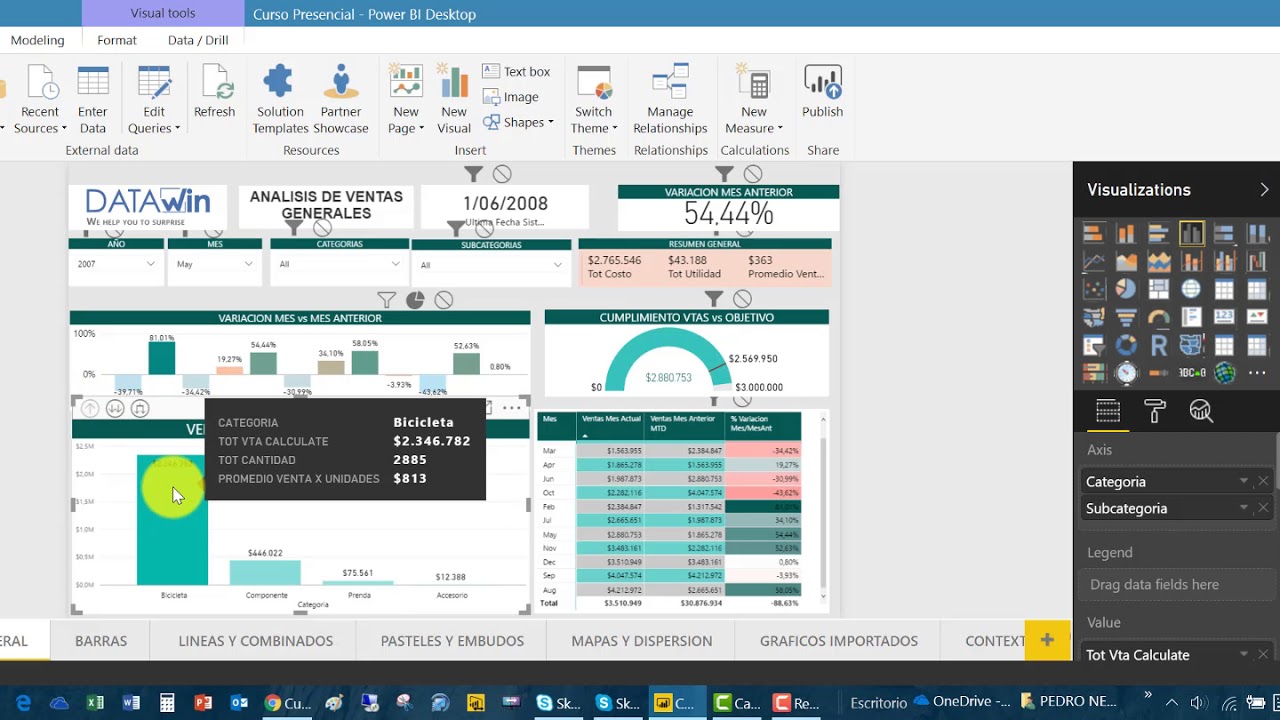Open LINEAS Y COMBINADOS page tab

pyautogui.click(x=256, y=641)
